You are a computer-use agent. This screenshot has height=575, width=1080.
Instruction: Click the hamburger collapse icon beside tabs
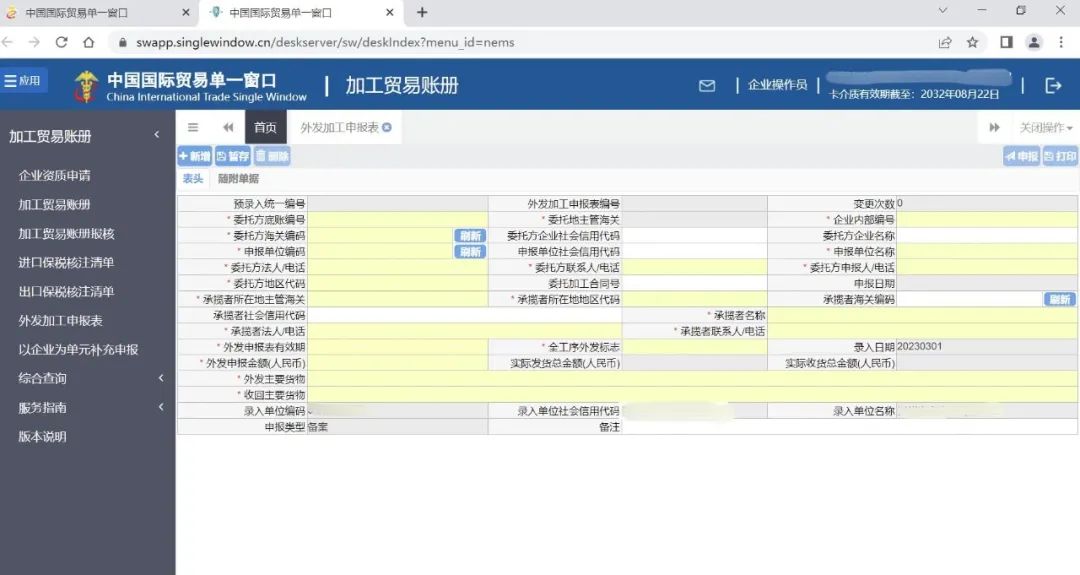point(193,128)
